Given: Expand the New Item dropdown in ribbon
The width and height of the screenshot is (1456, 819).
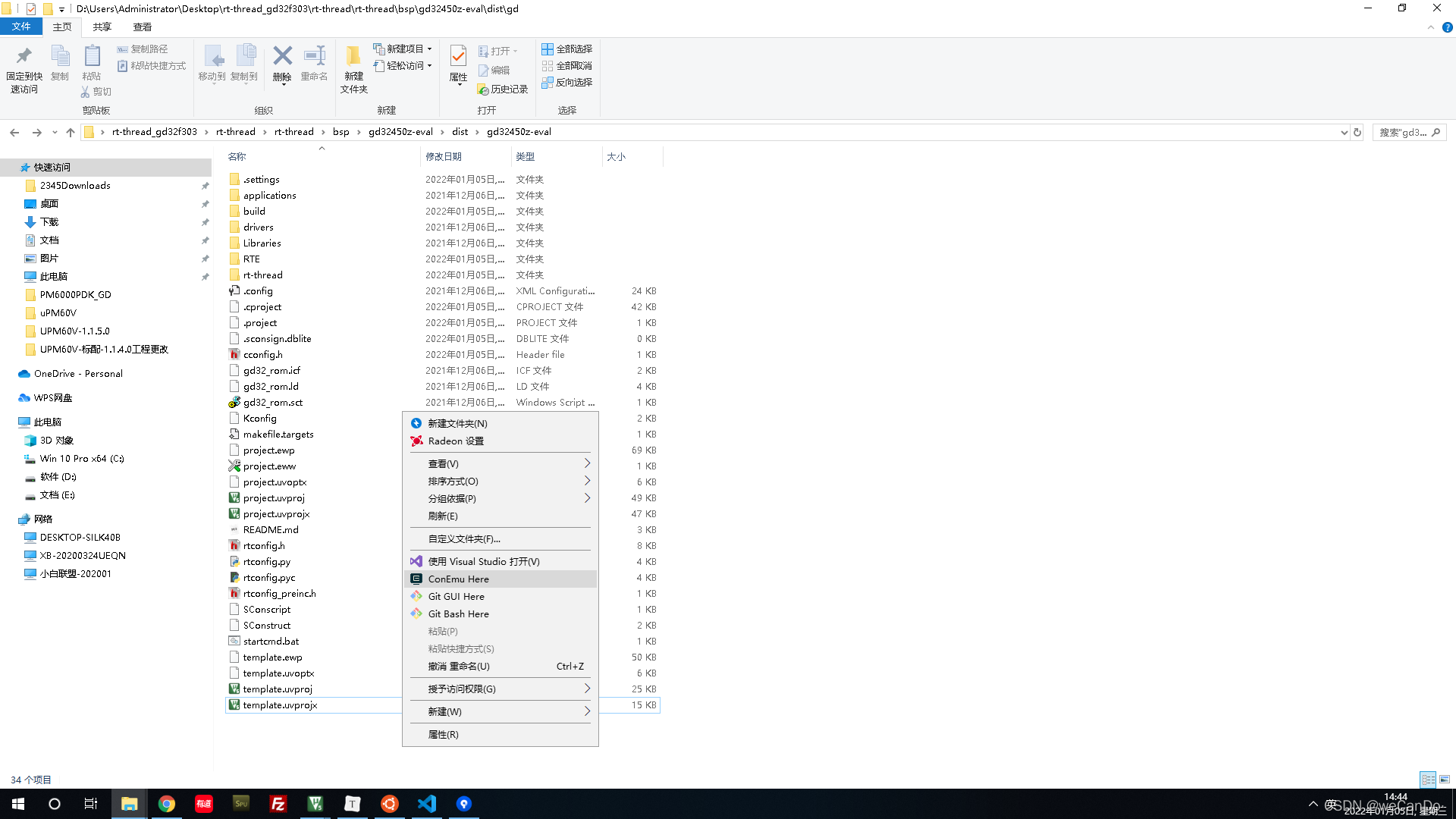Looking at the screenshot, I should tap(403, 49).
